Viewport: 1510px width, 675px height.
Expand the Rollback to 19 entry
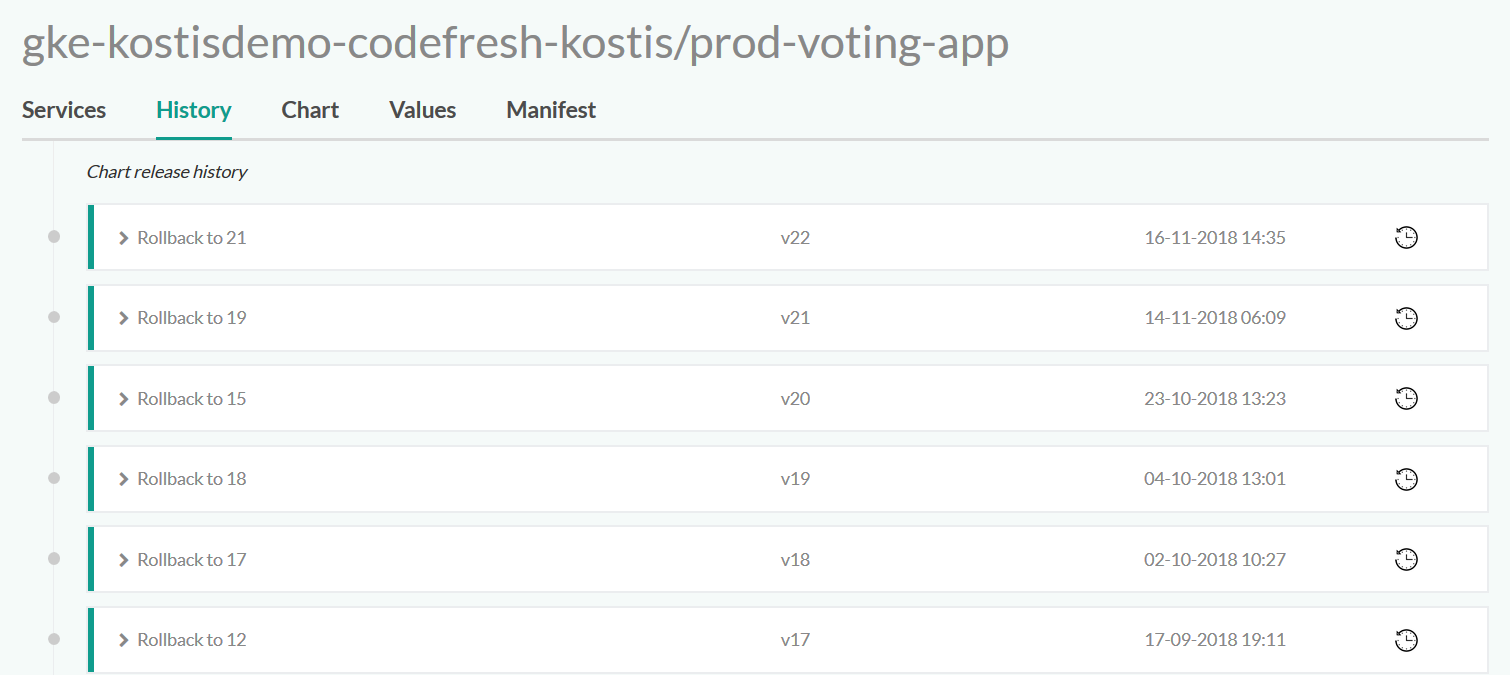pyautogui.click(x=124, y=318)
